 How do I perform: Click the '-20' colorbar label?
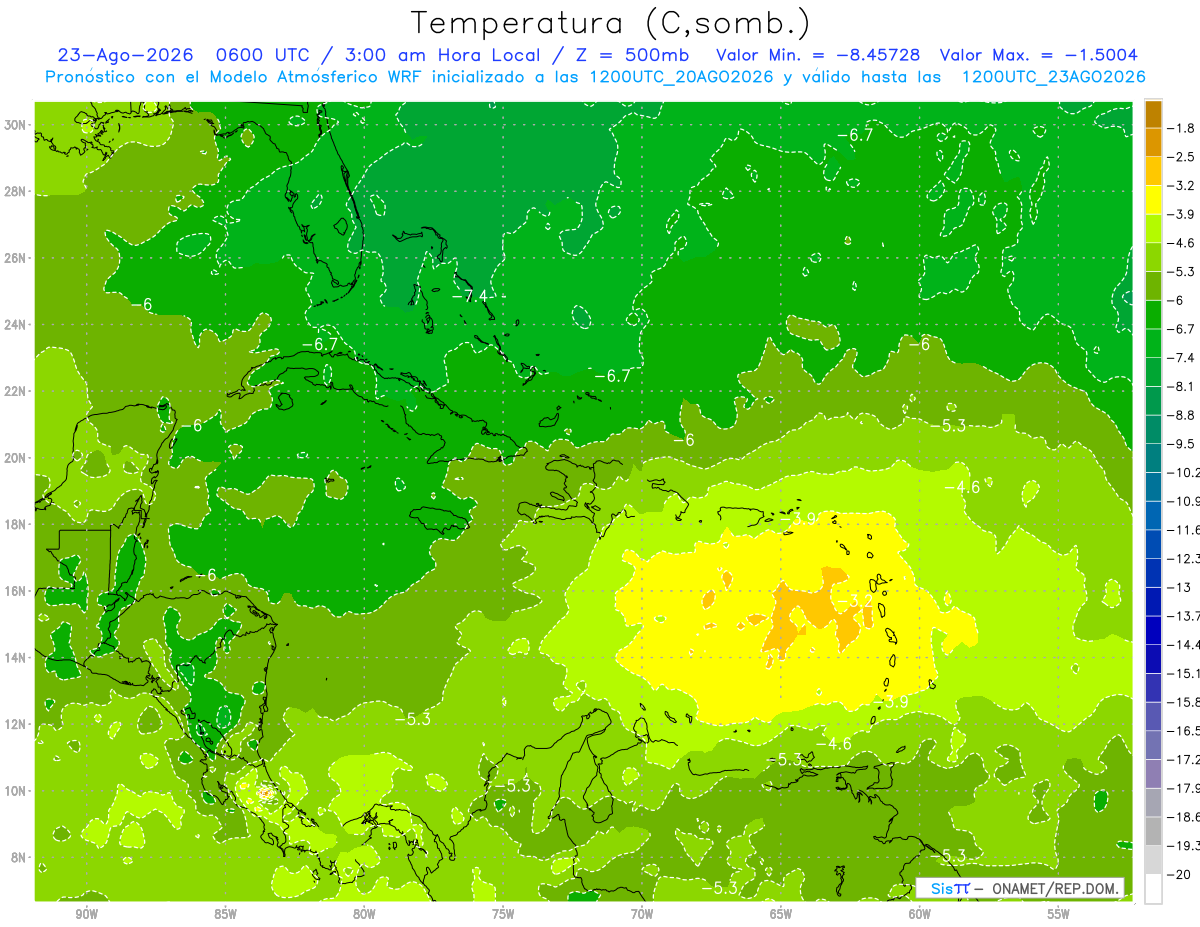pos(1179,874)
